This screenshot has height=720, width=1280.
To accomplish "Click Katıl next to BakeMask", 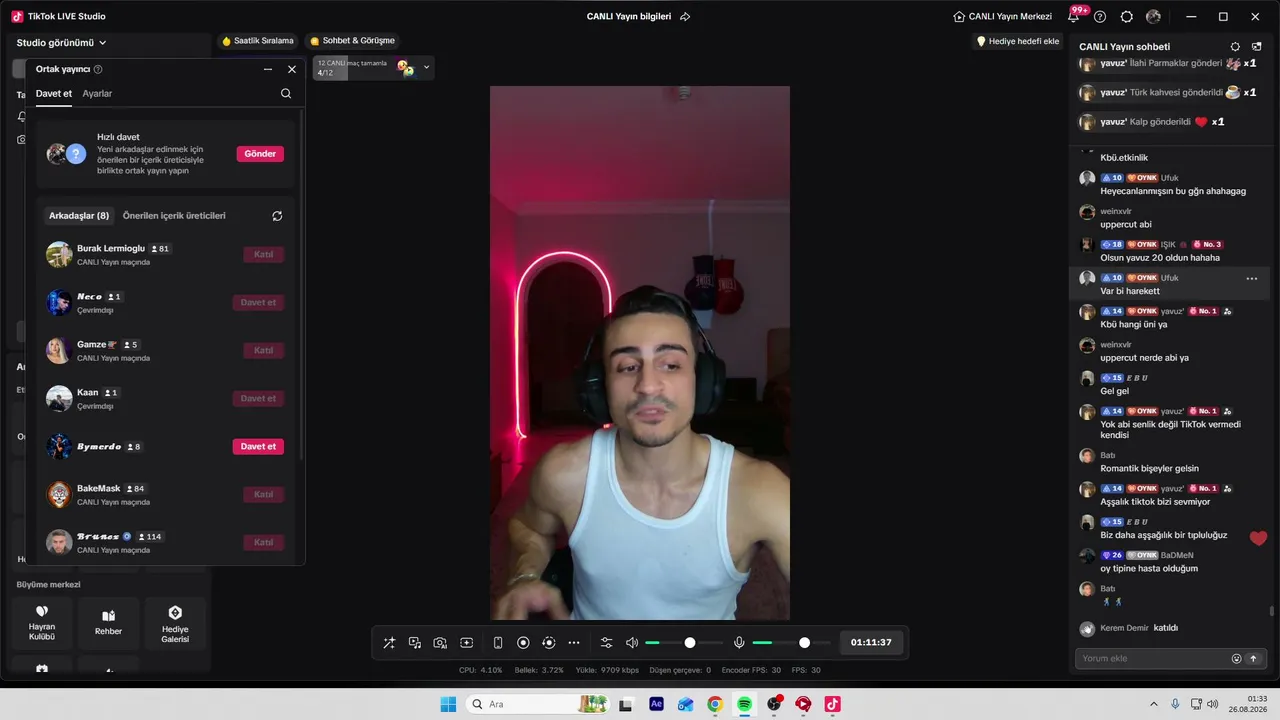I will click(264, 494).
